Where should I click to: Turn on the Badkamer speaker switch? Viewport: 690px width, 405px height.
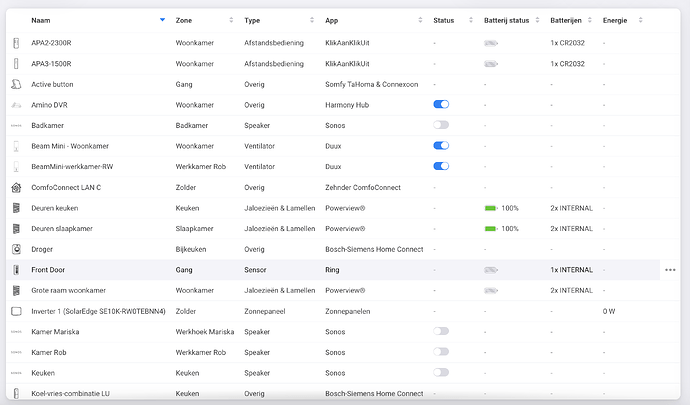pos(441,125)
